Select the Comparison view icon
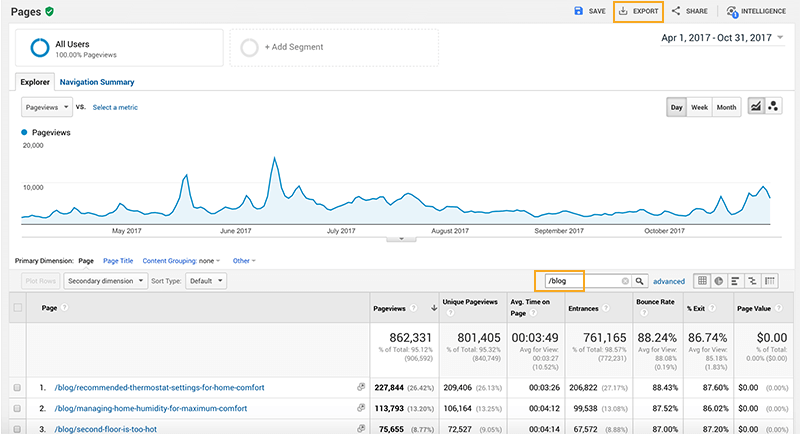This screenshot has width=800, height=434. 752,280
